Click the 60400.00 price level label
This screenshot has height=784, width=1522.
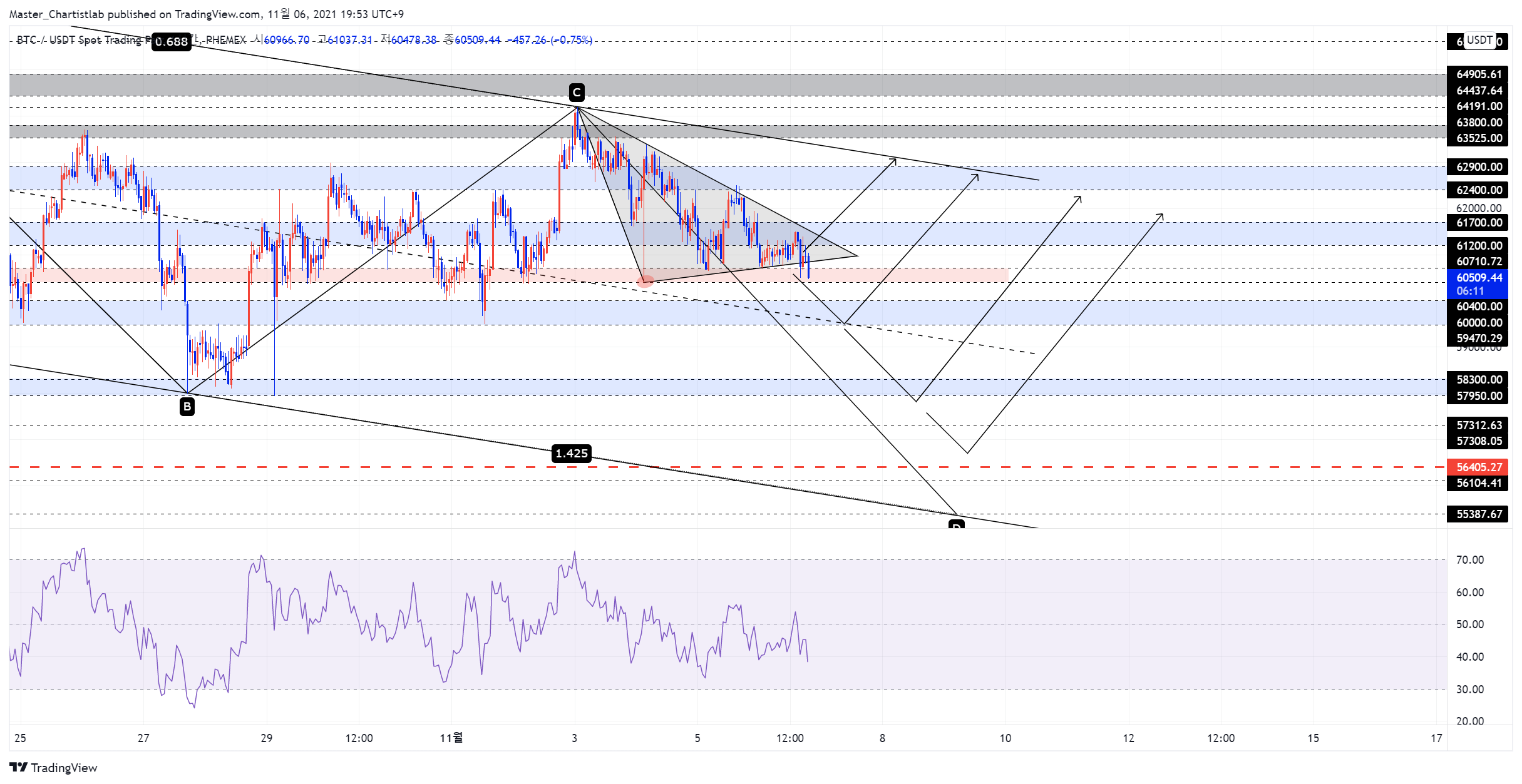pos(1479,307)
